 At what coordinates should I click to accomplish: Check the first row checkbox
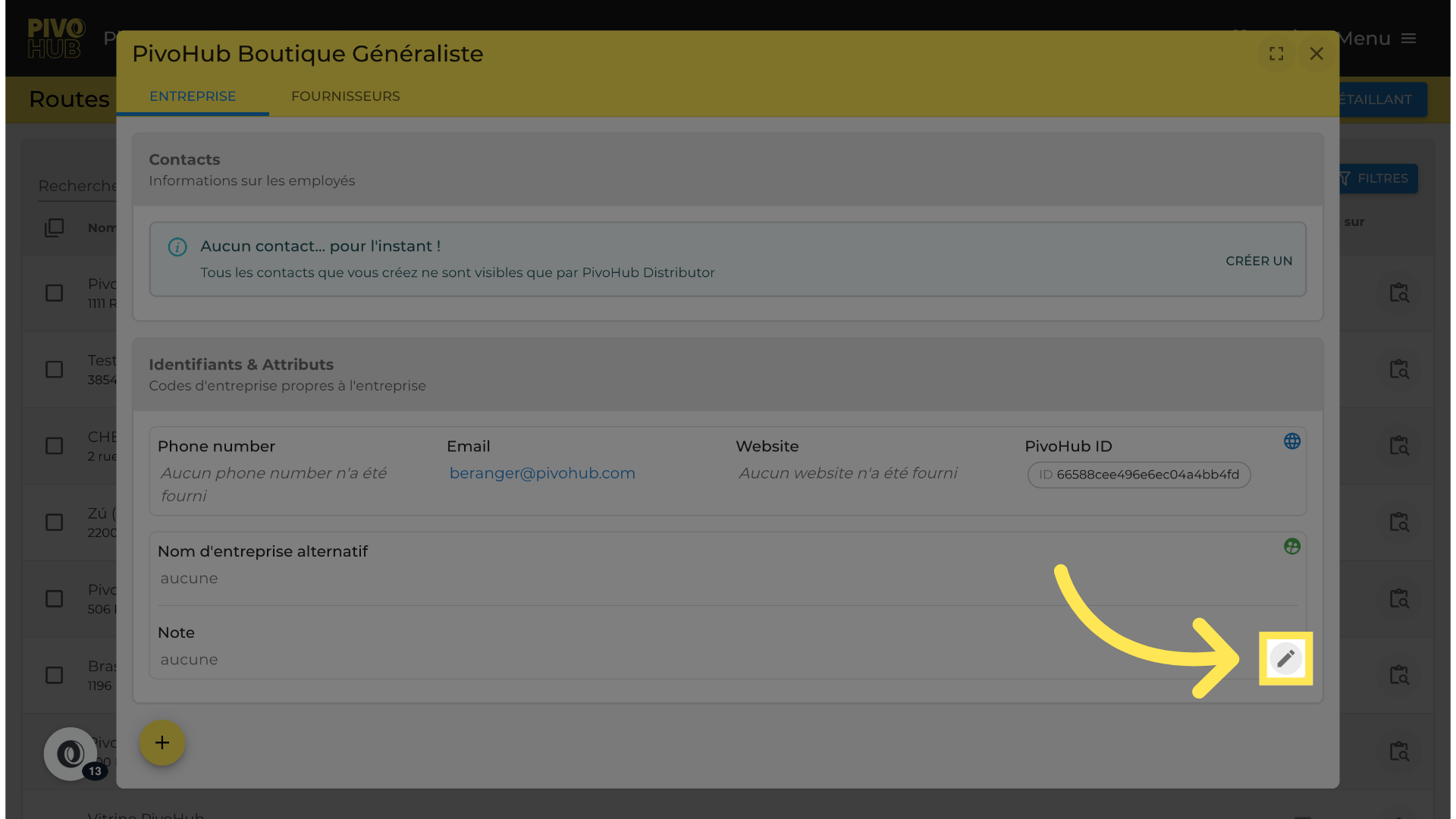[x=54, y=293]
